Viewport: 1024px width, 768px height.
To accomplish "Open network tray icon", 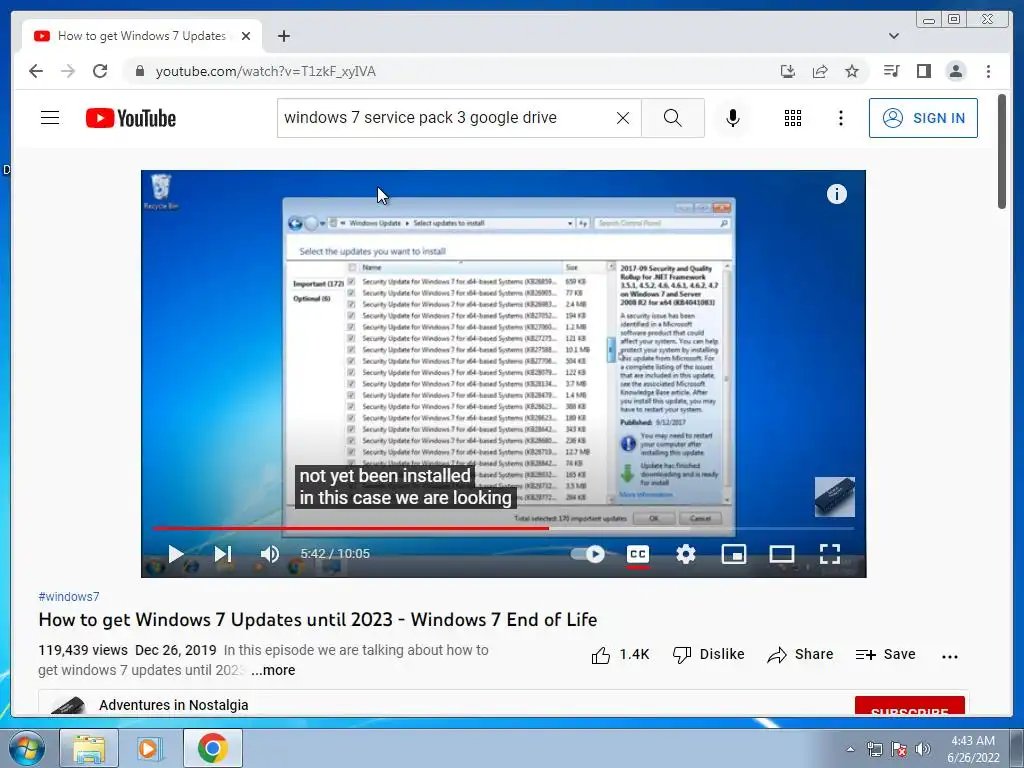I will (x=874, y=749).
